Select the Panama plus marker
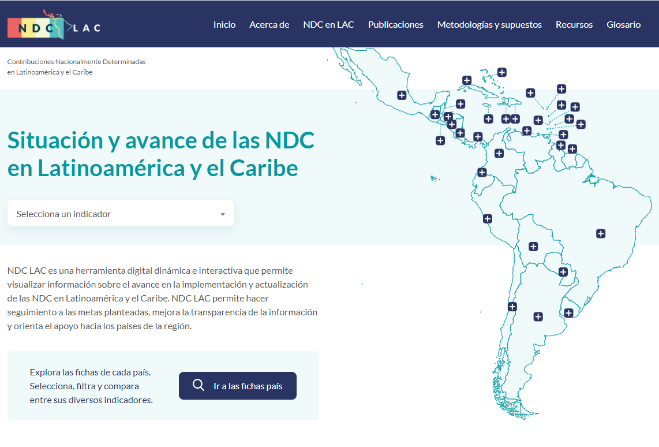This screenshot has height=447, width=659. point(478,137)
